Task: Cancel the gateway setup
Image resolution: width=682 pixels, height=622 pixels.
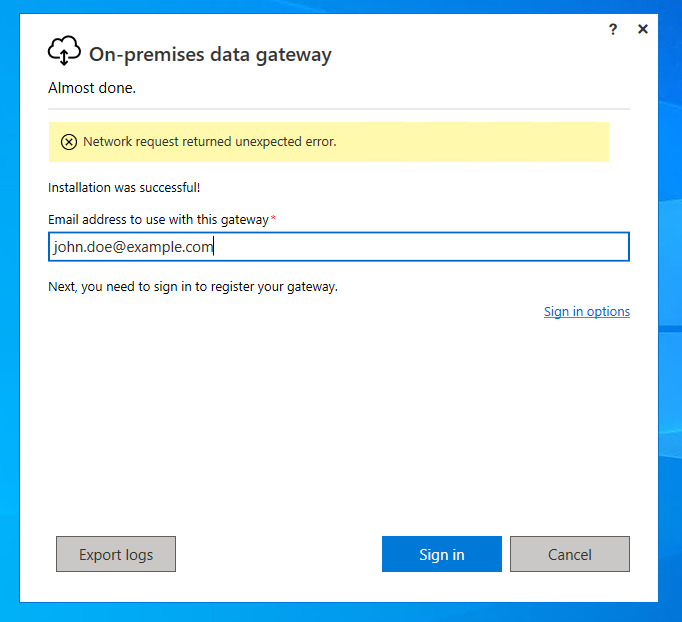Action: (569, 554)
